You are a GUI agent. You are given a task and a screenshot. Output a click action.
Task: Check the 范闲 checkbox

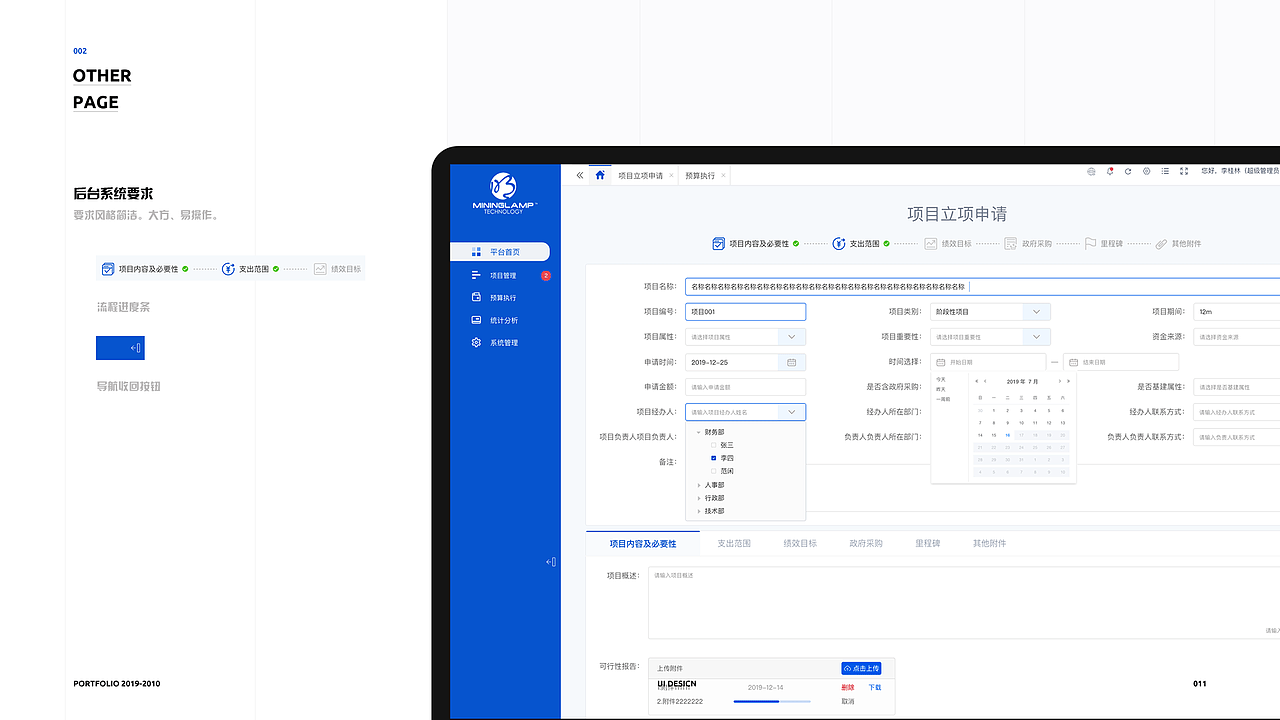(x=713, y=471)
